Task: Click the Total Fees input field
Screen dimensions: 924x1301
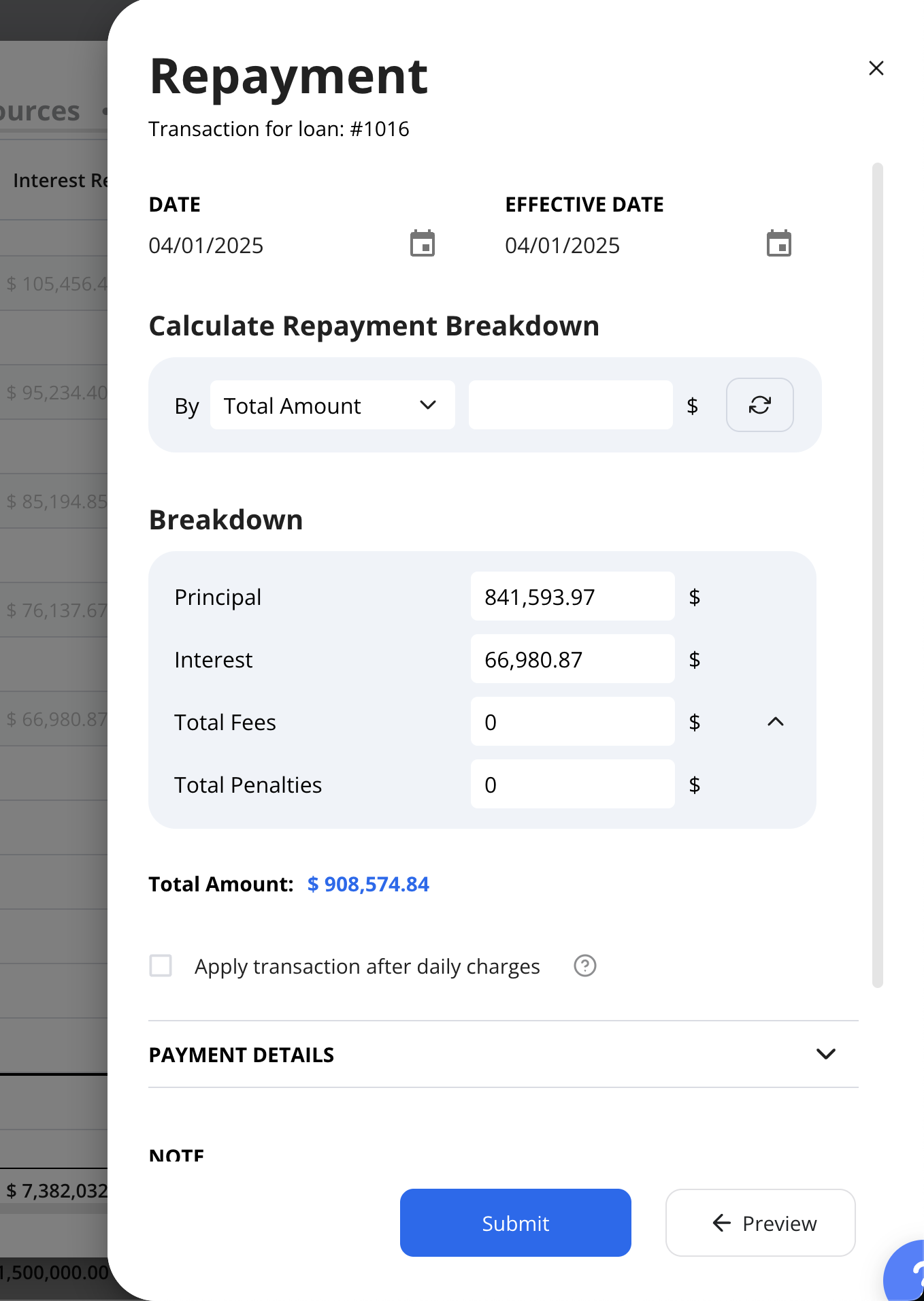Action: click(x=573, y=721)
